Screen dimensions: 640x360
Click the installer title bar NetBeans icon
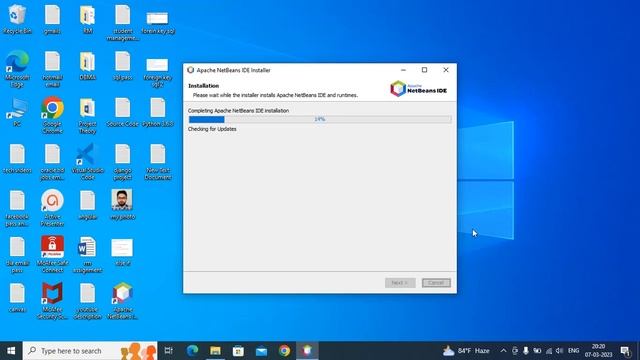(190, 70)
